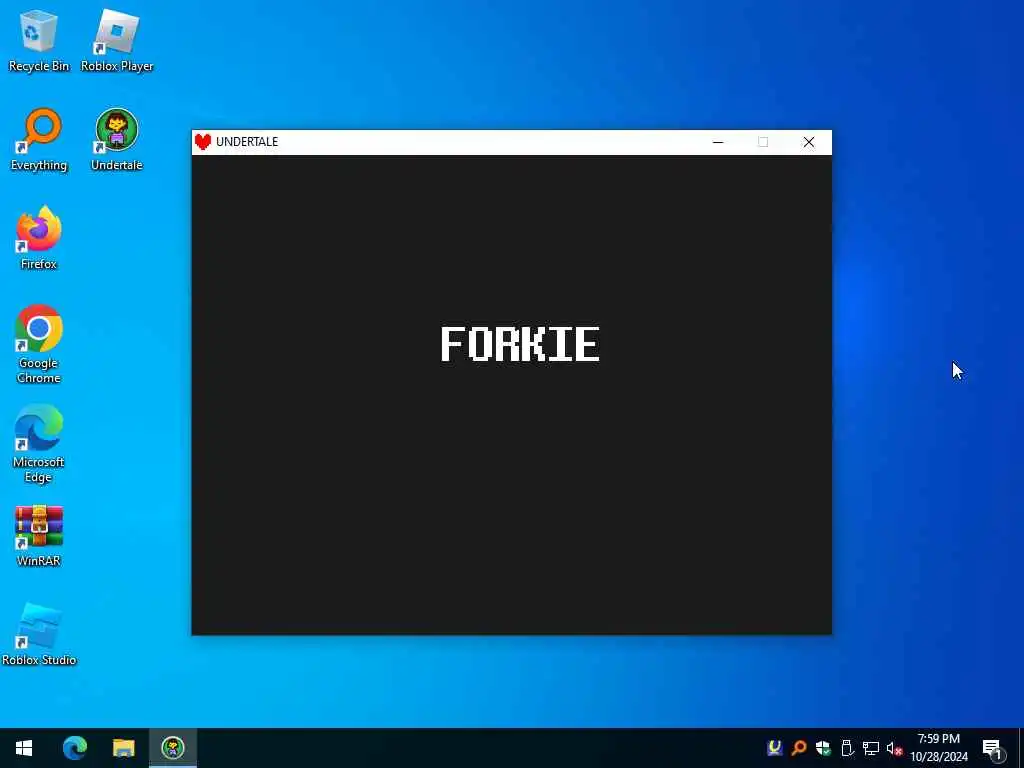Click the UNDERTALE title bar text
1024x768 pixels.
pyautogui.click(x=247, y=142)
